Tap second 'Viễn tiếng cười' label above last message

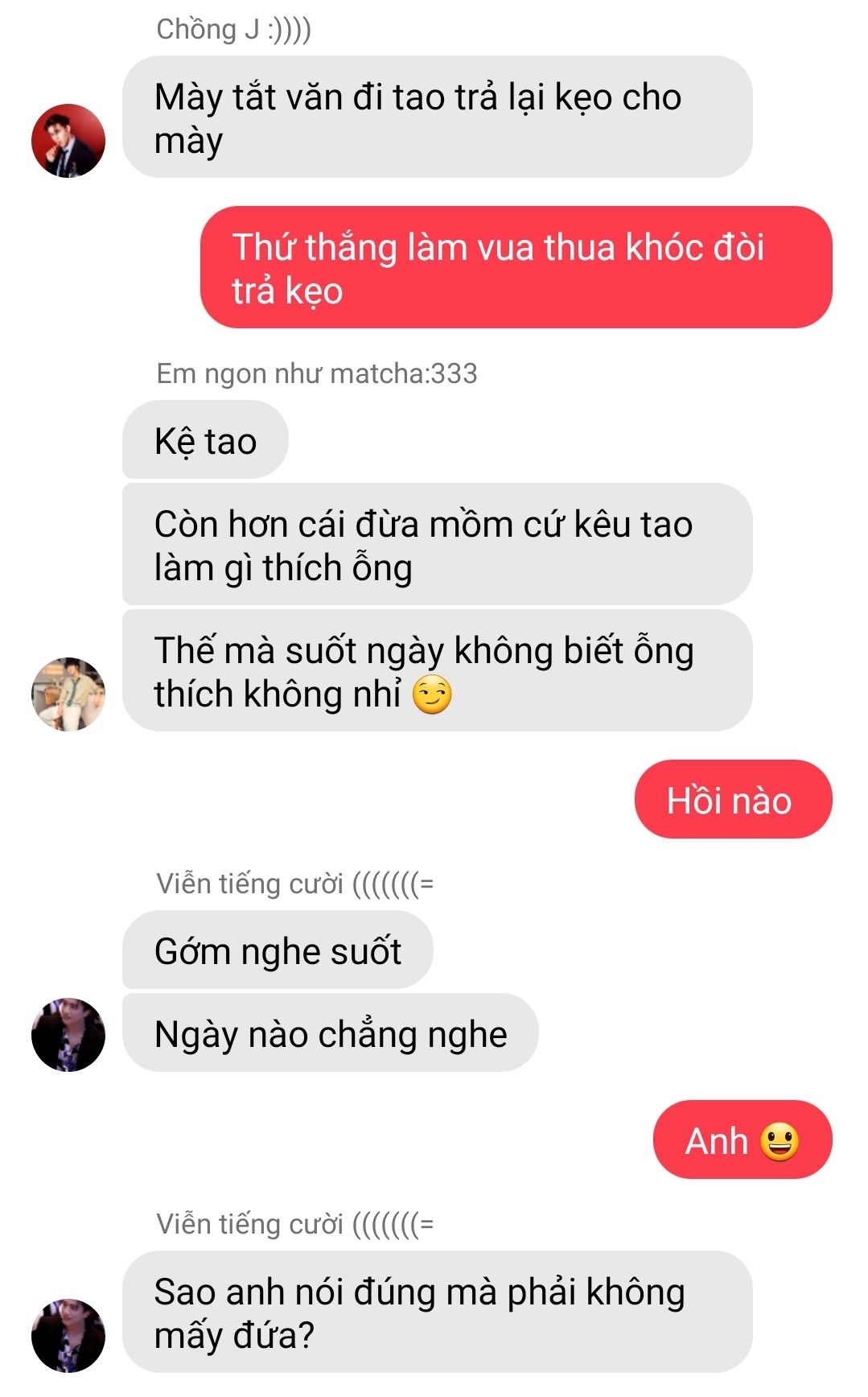[x=295, y=1224]
